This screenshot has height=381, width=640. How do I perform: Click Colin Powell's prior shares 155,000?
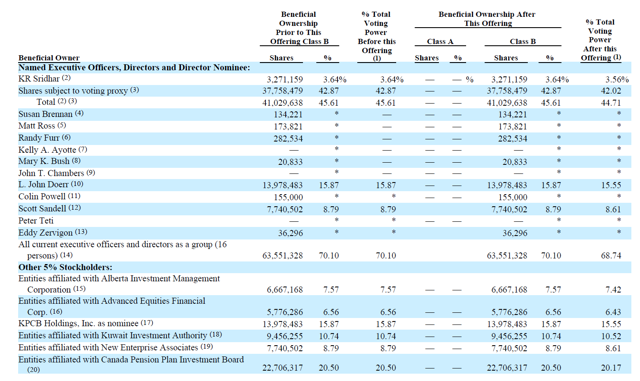point(288,197)
